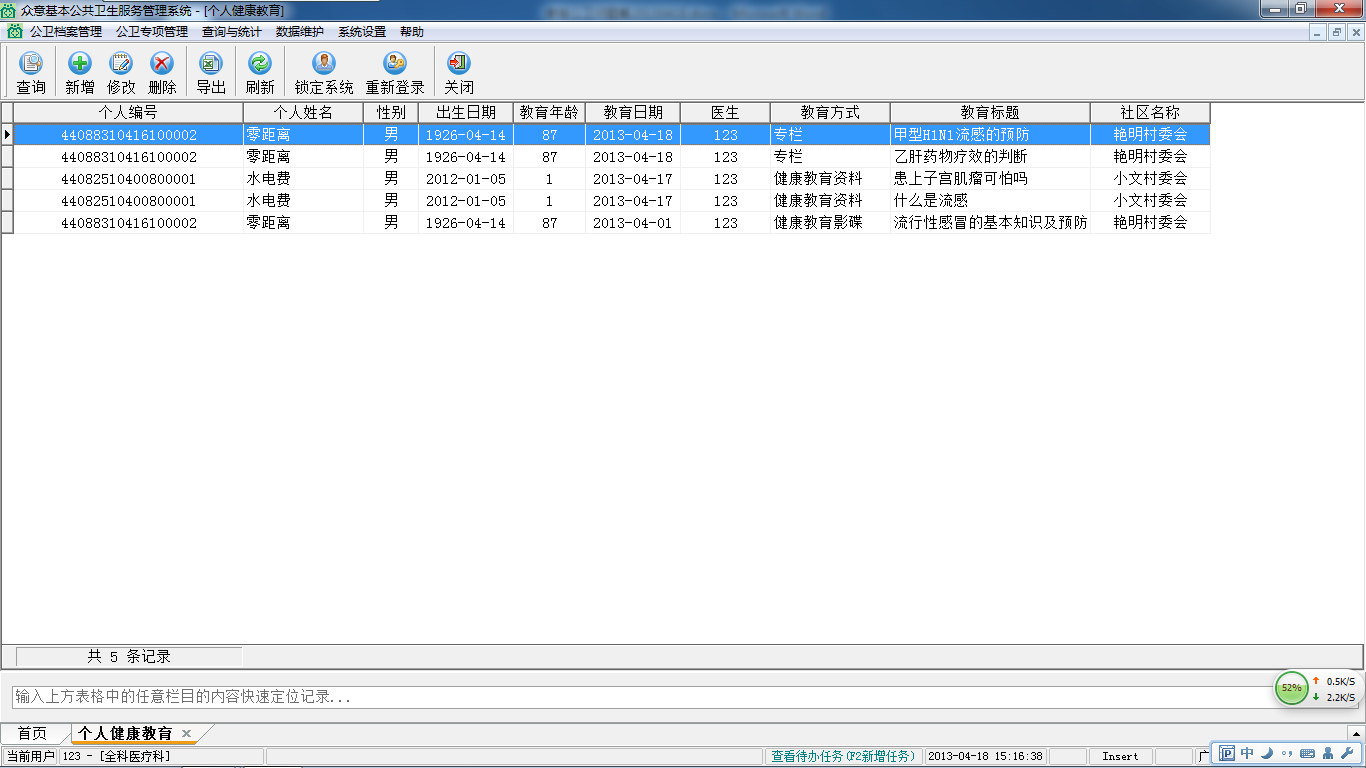Click the 当前用户 status bar label
The height and width of the screenshot is (768, 1366).
coord(30,756)
